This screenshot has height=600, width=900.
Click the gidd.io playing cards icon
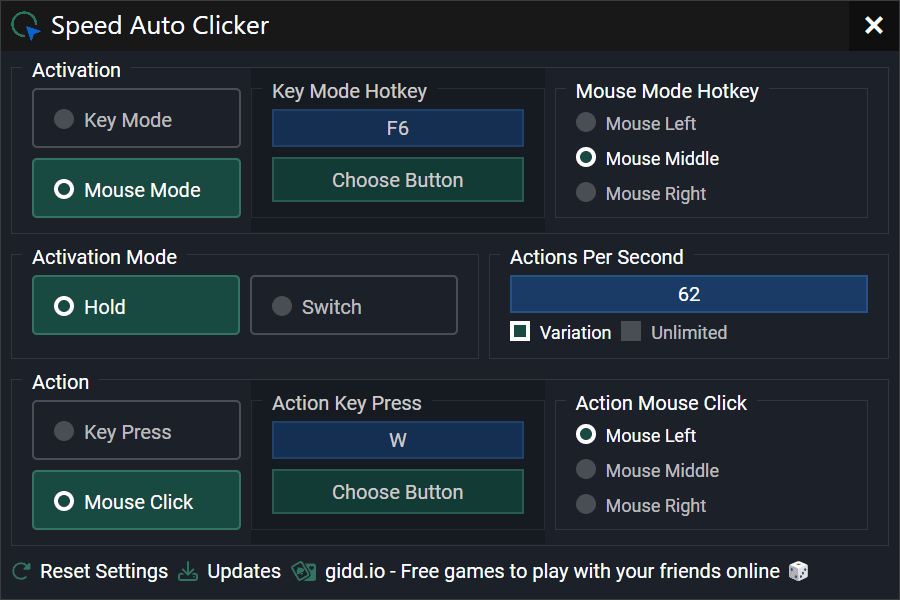tap(304, 572)
